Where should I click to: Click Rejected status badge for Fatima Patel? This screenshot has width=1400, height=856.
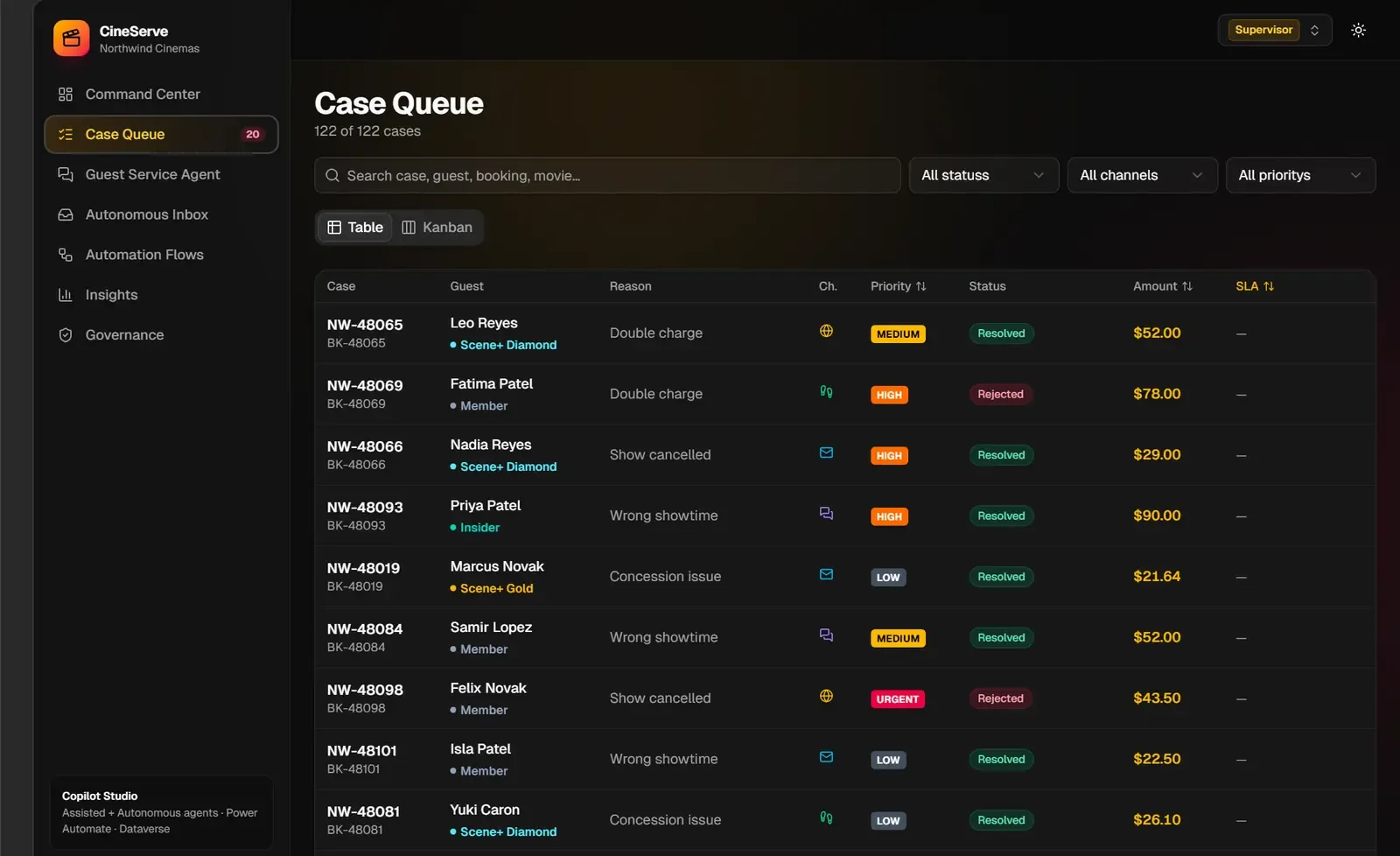coord(1000,395)
